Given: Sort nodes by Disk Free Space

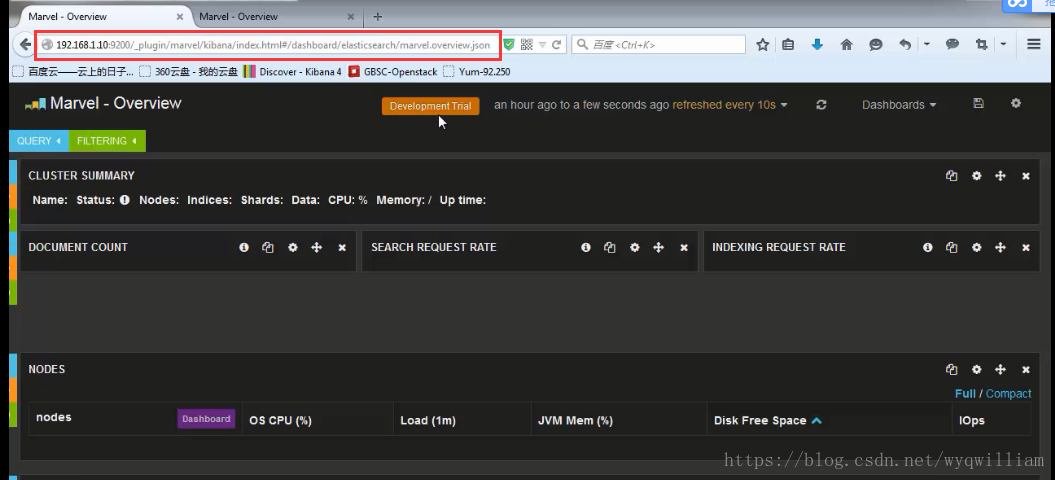Looking at the screenshot, I should pyautogui.click(x=768, y=421).
